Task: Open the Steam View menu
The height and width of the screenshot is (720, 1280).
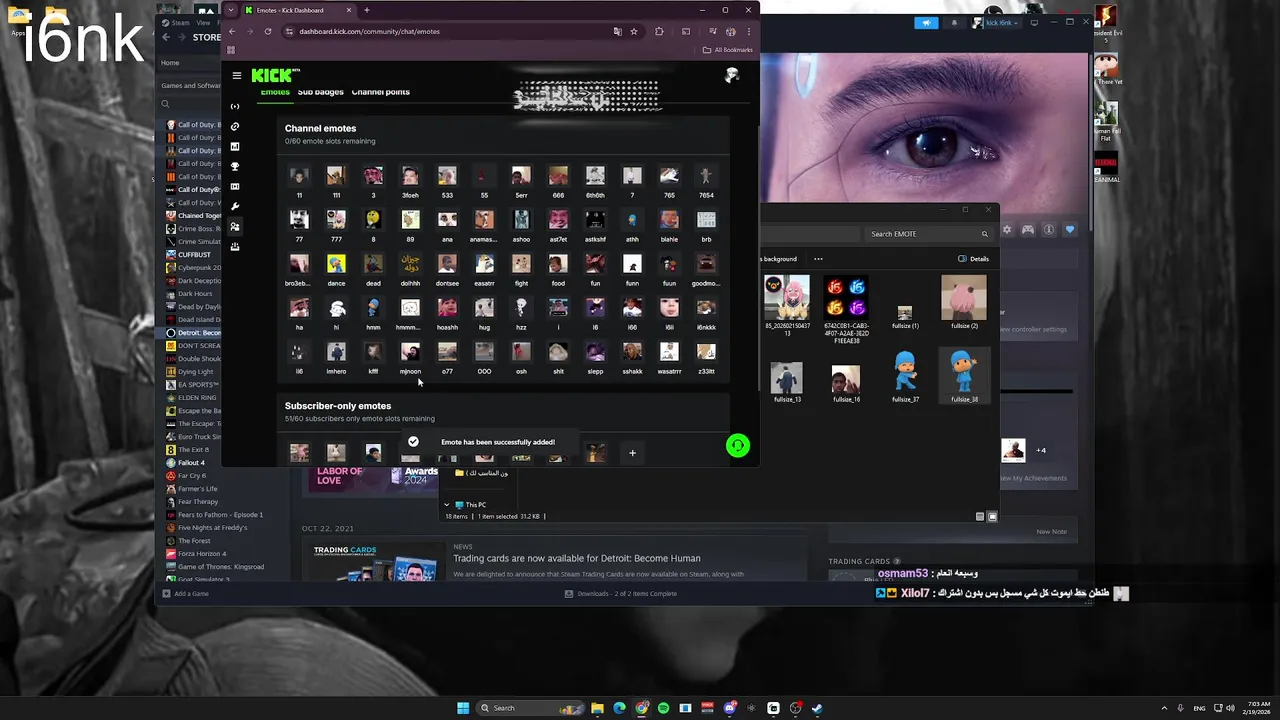Action: 204,22
